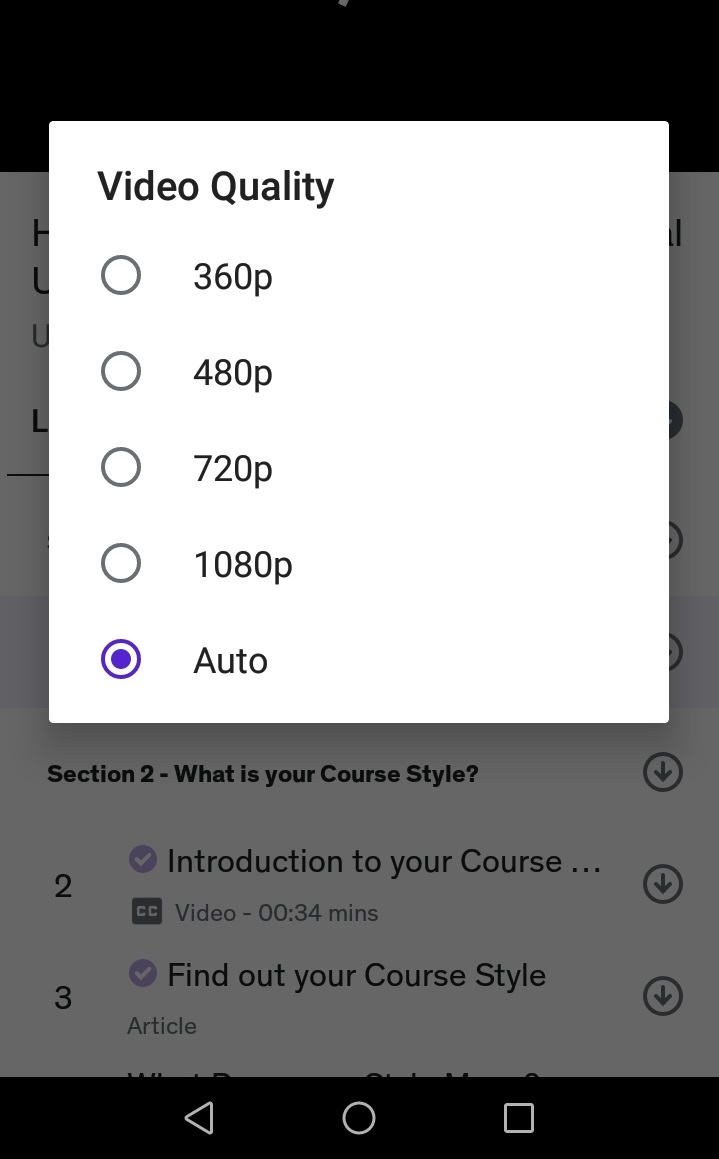
Task: Download the Find out your Course Style article
Action: (662, 996)
